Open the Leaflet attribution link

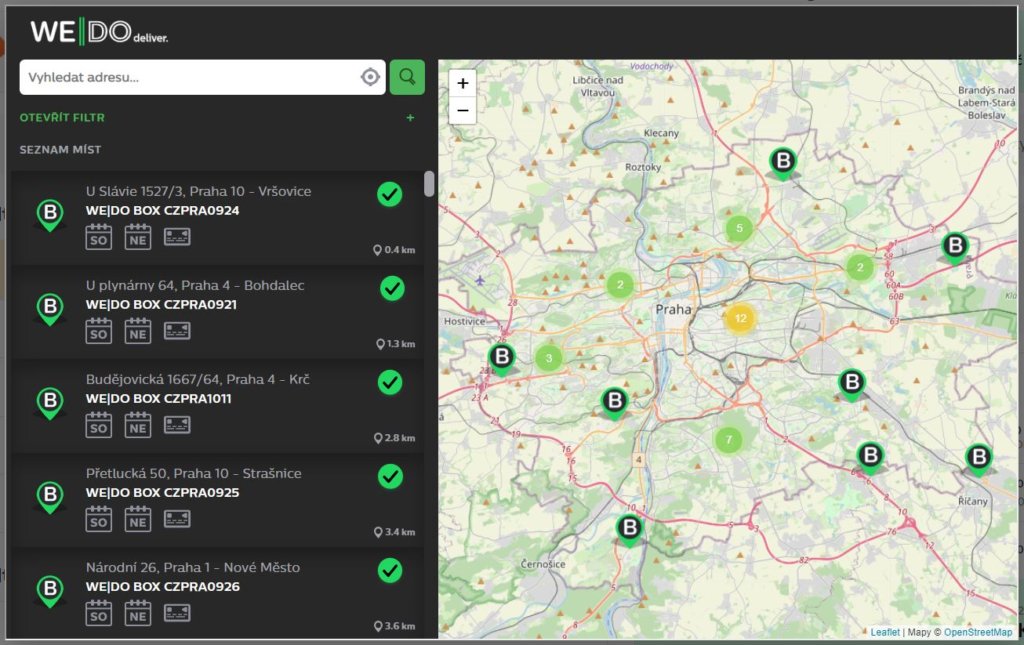click(885, 632)
